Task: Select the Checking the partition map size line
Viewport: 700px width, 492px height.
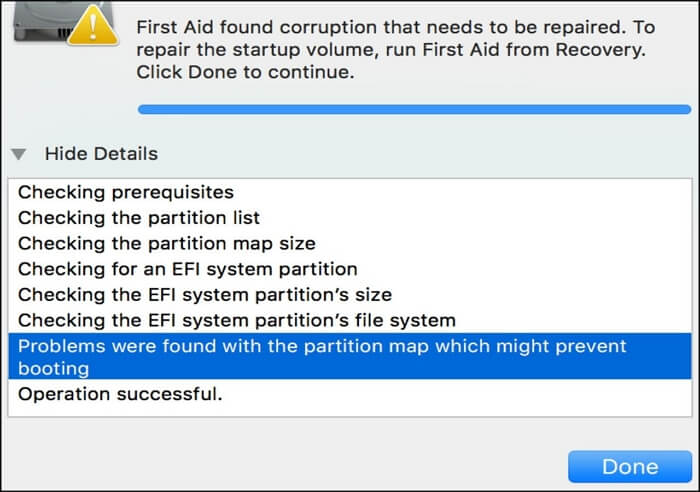Action: click(x=166, y=243)
